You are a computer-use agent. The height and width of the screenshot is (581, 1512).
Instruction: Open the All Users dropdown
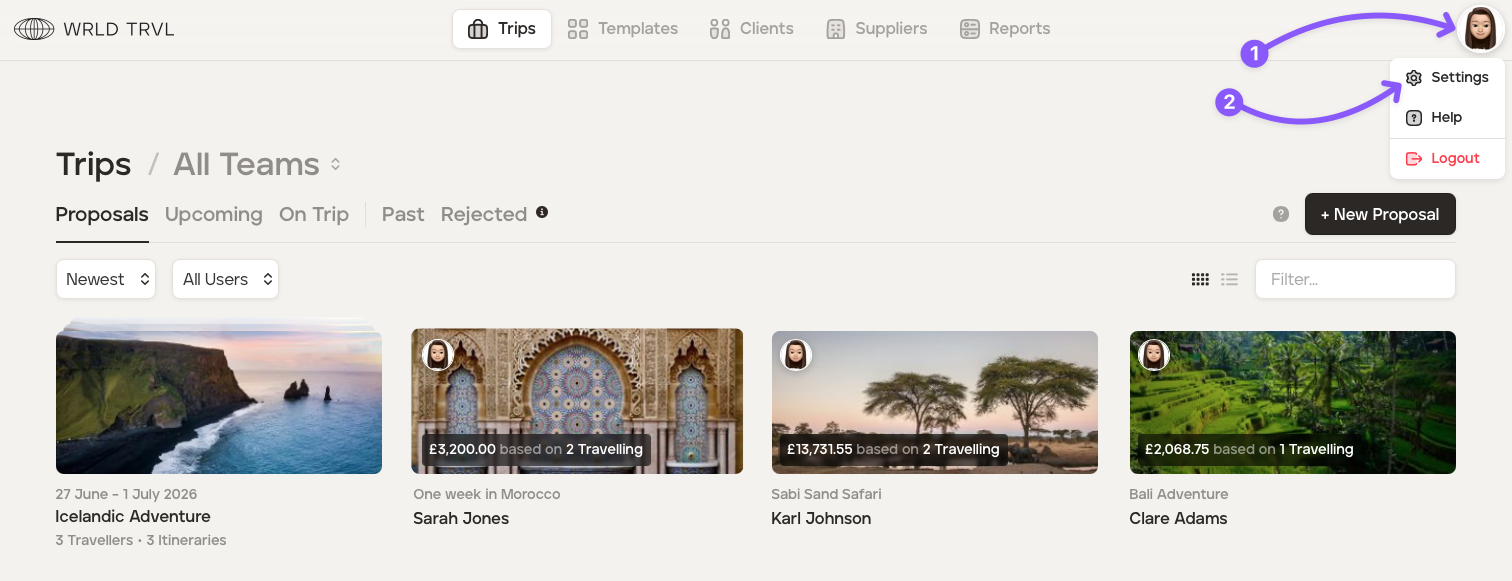pyautogui.click(x=225, y=279)
